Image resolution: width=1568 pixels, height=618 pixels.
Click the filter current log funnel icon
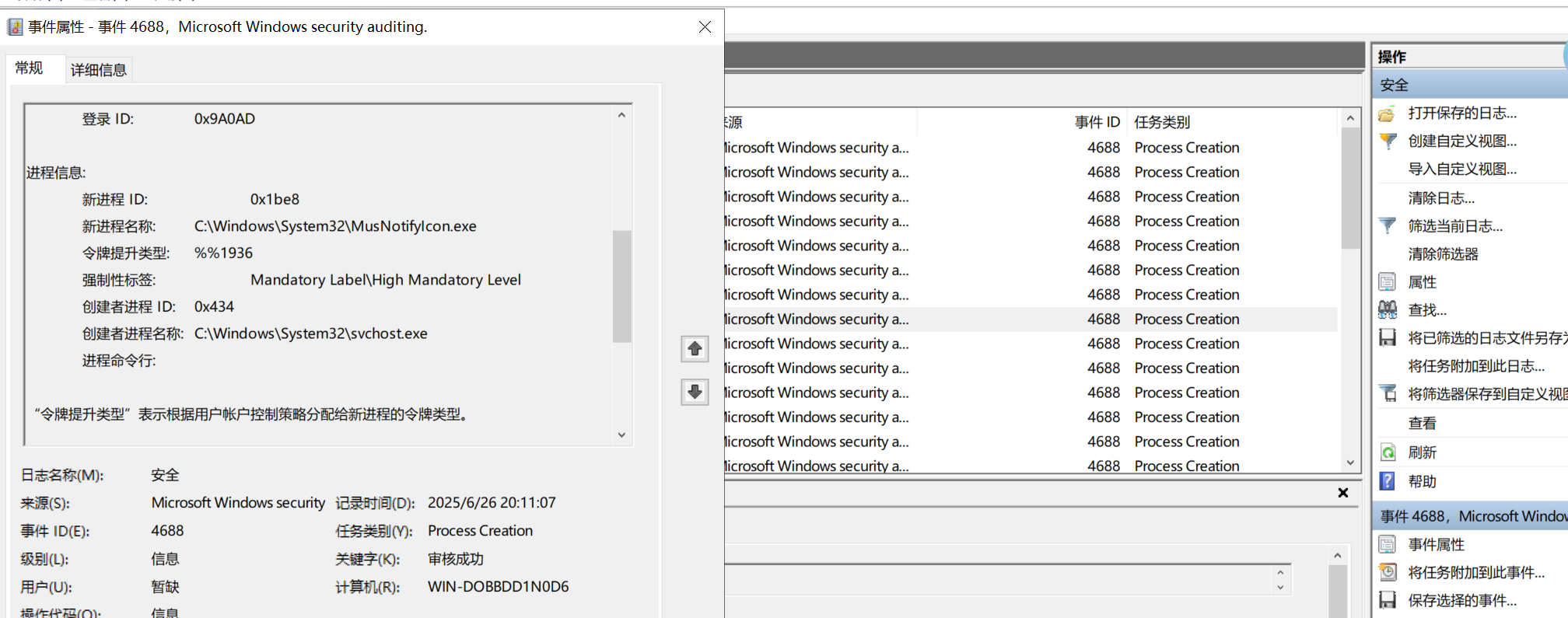tap(1387, 226)
